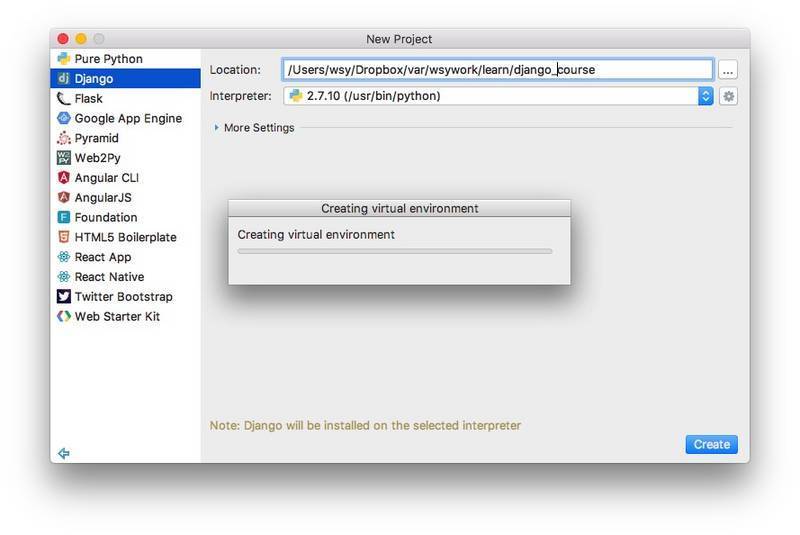Pick AngularJS project type
This screenshot has height=535, width=800.
coord(126,197)
